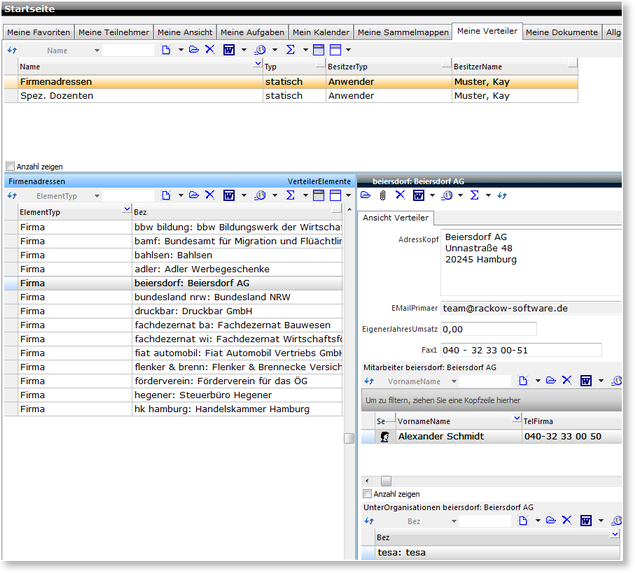Viewport: 635px width, 573px height.
Task: Select row 'hk hamburg: Handelskammer Hamburg'
Action: 173,409
